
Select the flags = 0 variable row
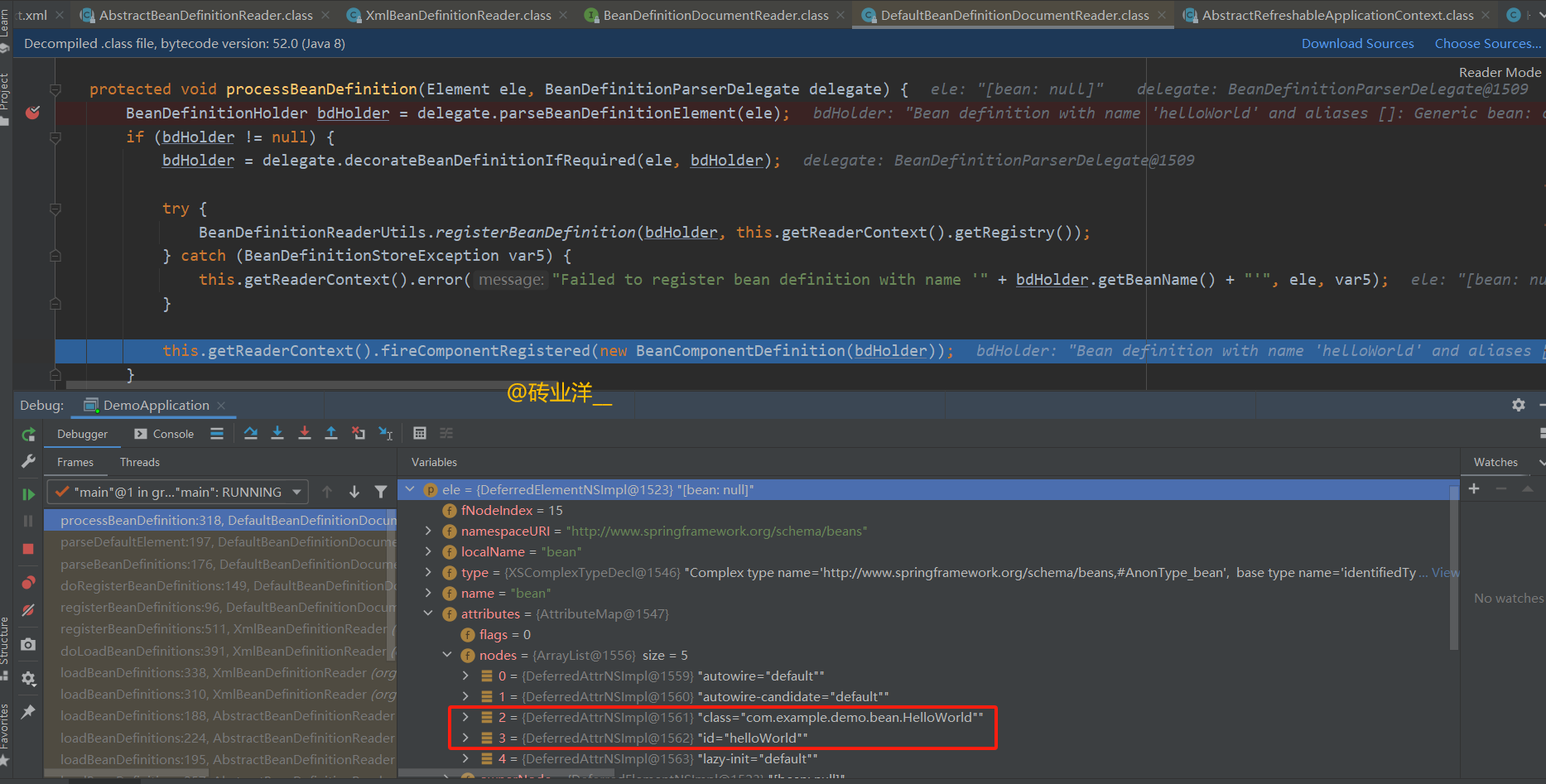927,634
